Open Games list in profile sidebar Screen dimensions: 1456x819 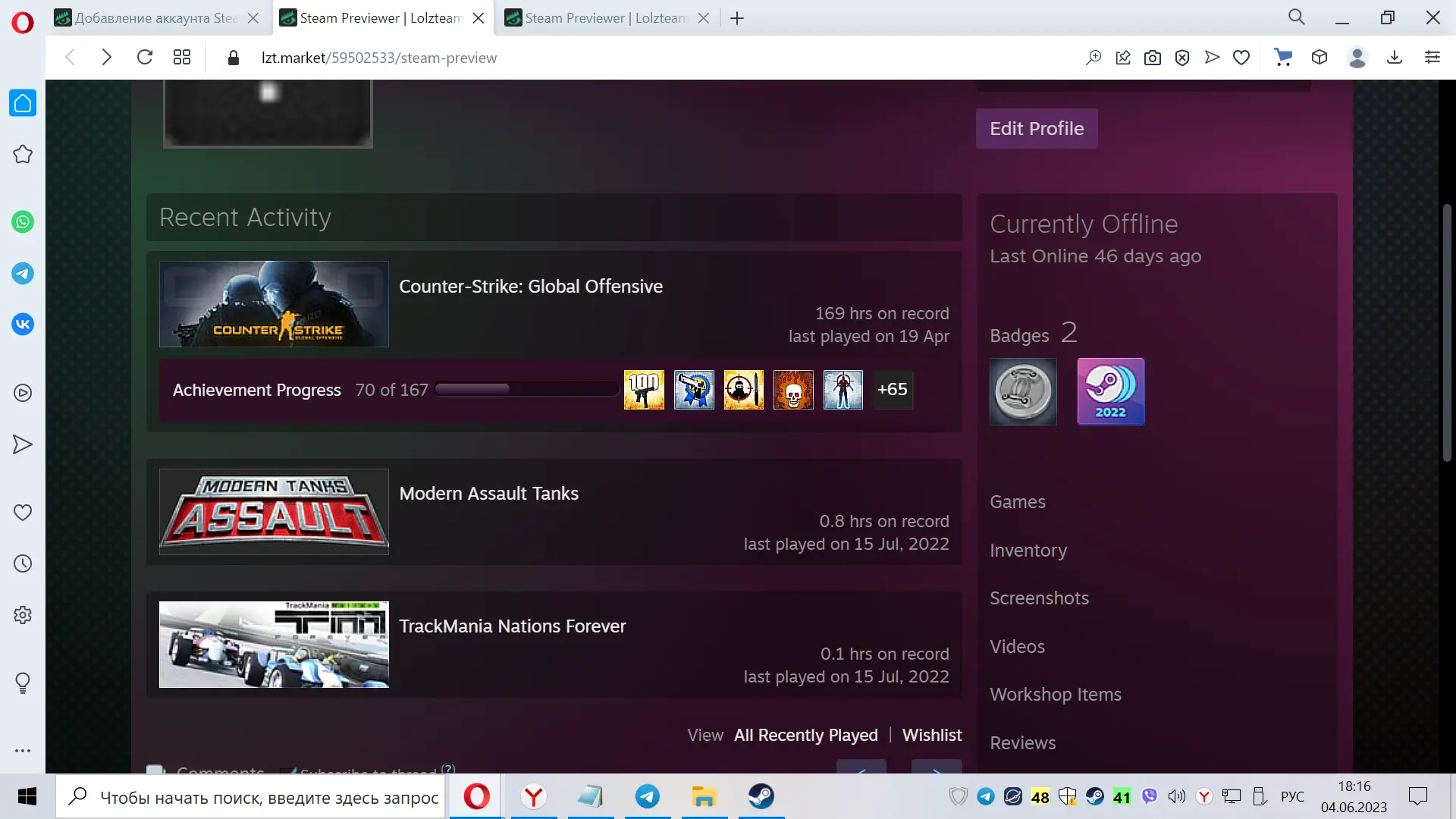pos(1018,502)
